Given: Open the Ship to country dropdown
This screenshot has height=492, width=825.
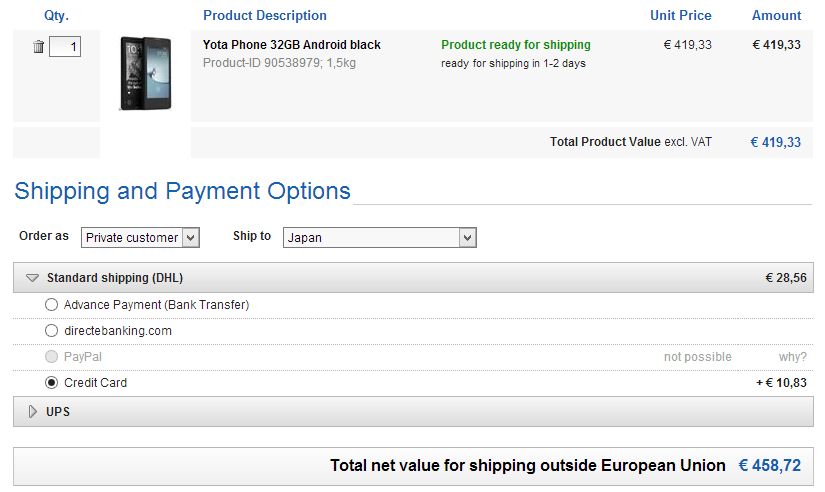Looking at the screenshot, I should tap(379, 238).
